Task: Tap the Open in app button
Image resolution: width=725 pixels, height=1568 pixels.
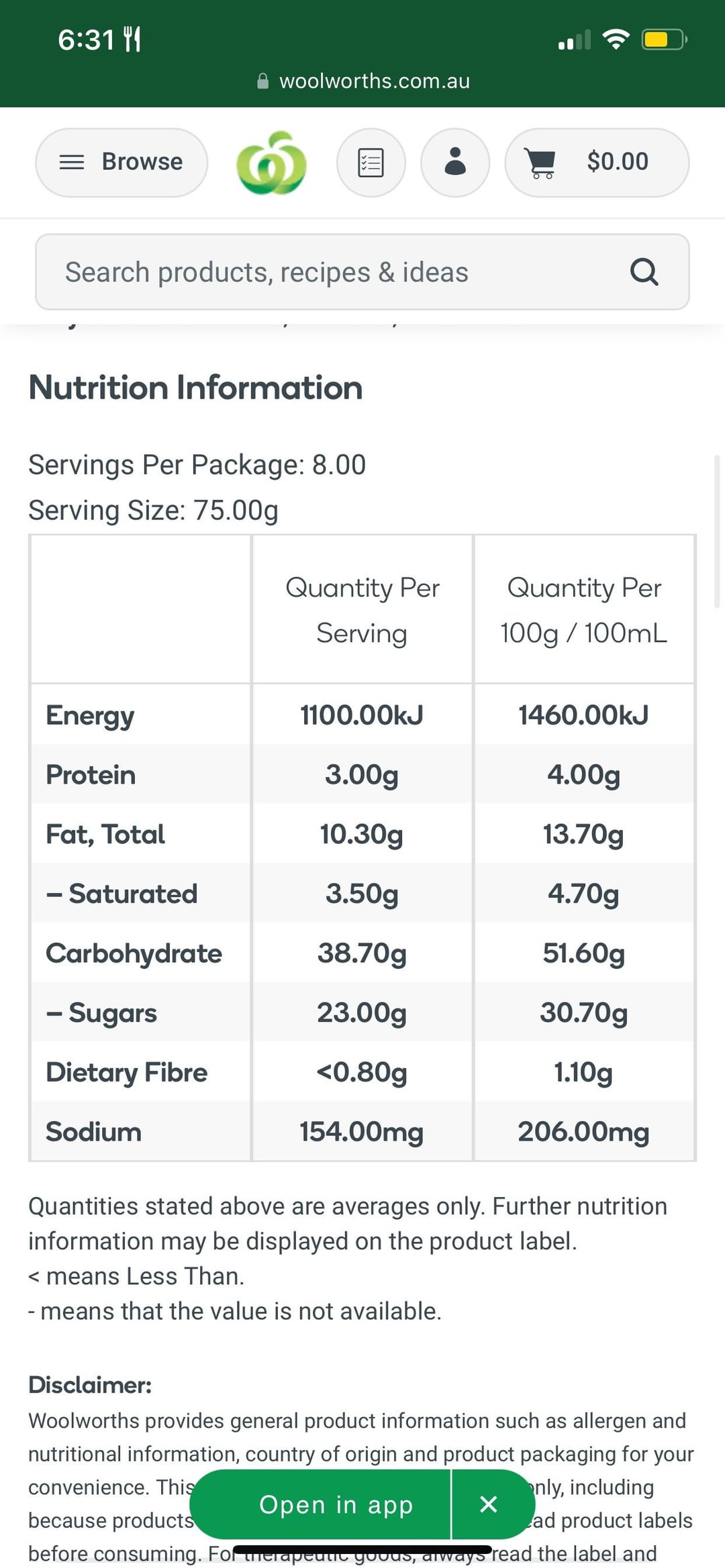Action: coord(336,1505)
